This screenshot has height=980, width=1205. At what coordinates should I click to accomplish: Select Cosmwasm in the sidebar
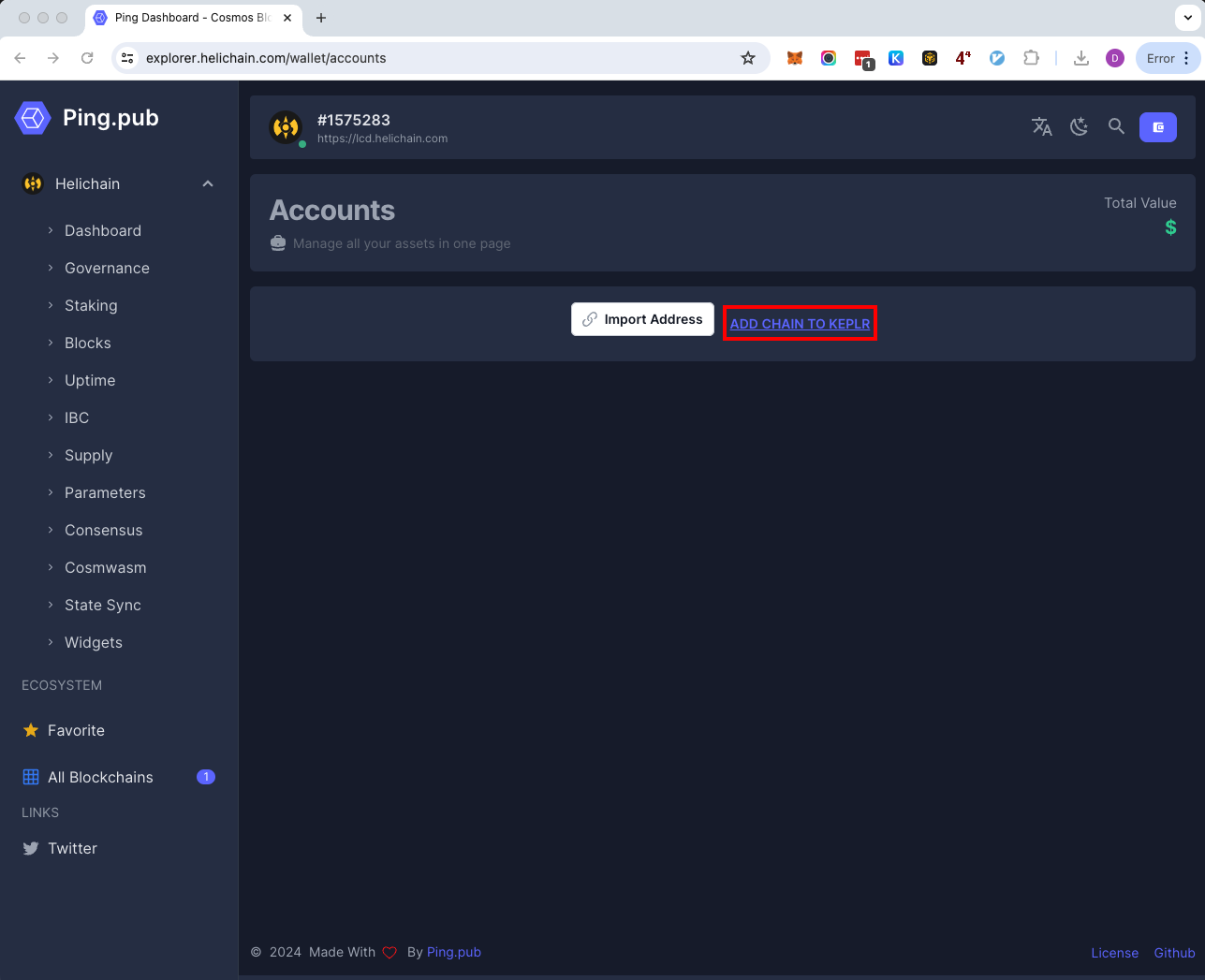105,568
